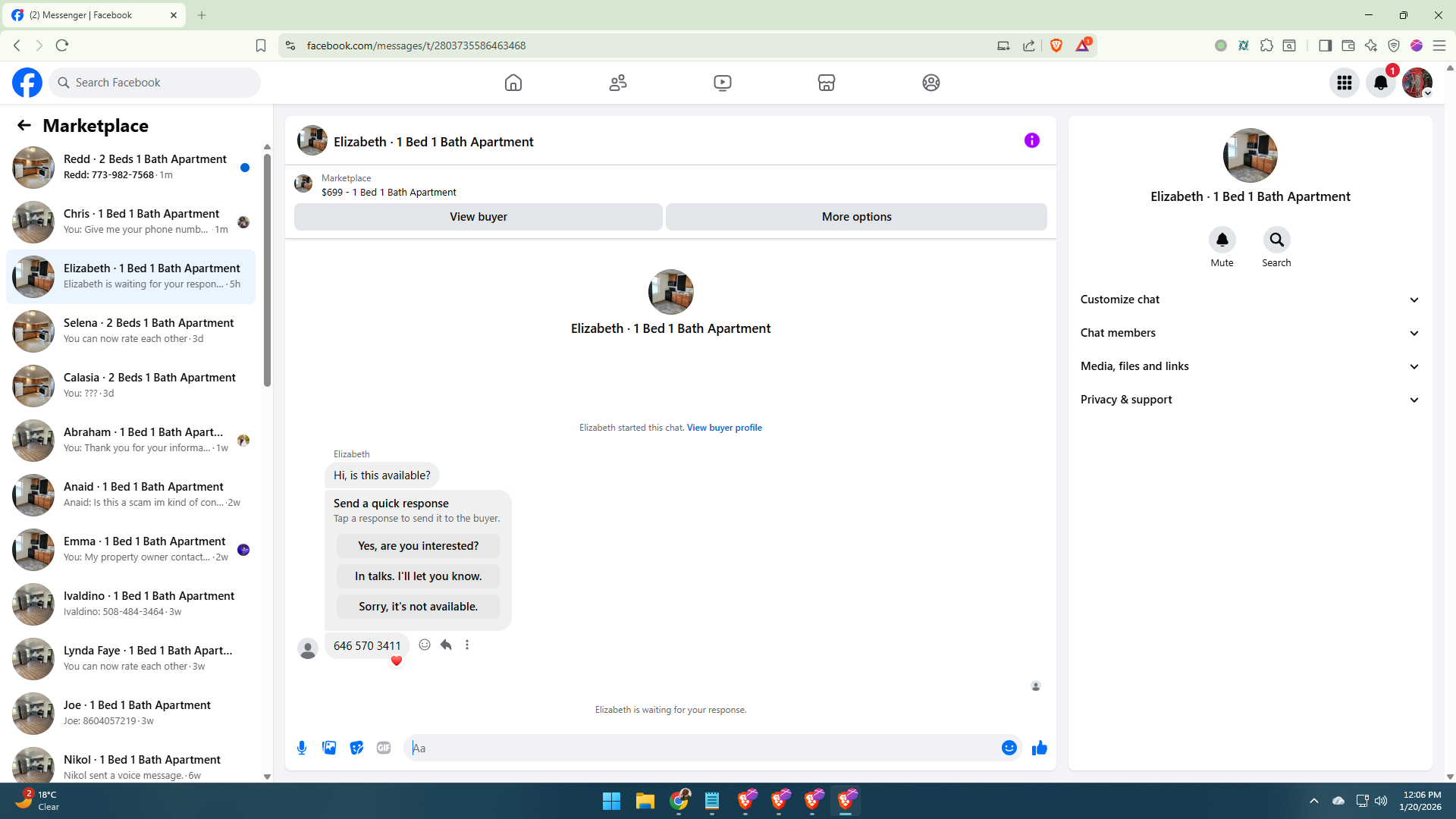Click the Facebook logo
Image resolution: width=1456 pixels, height=819 pixels.
pyautogui.click(x=27, y=83)
